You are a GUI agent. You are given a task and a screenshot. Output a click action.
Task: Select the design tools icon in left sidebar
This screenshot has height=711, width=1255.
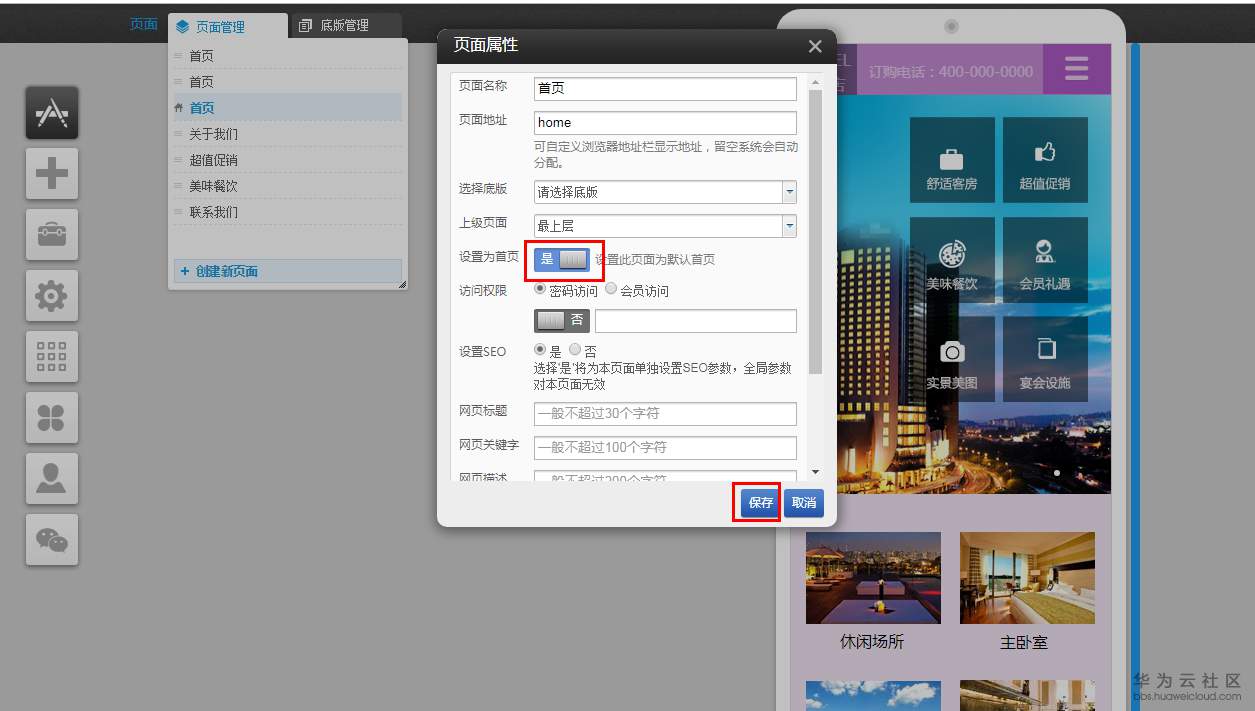[52, 113]
